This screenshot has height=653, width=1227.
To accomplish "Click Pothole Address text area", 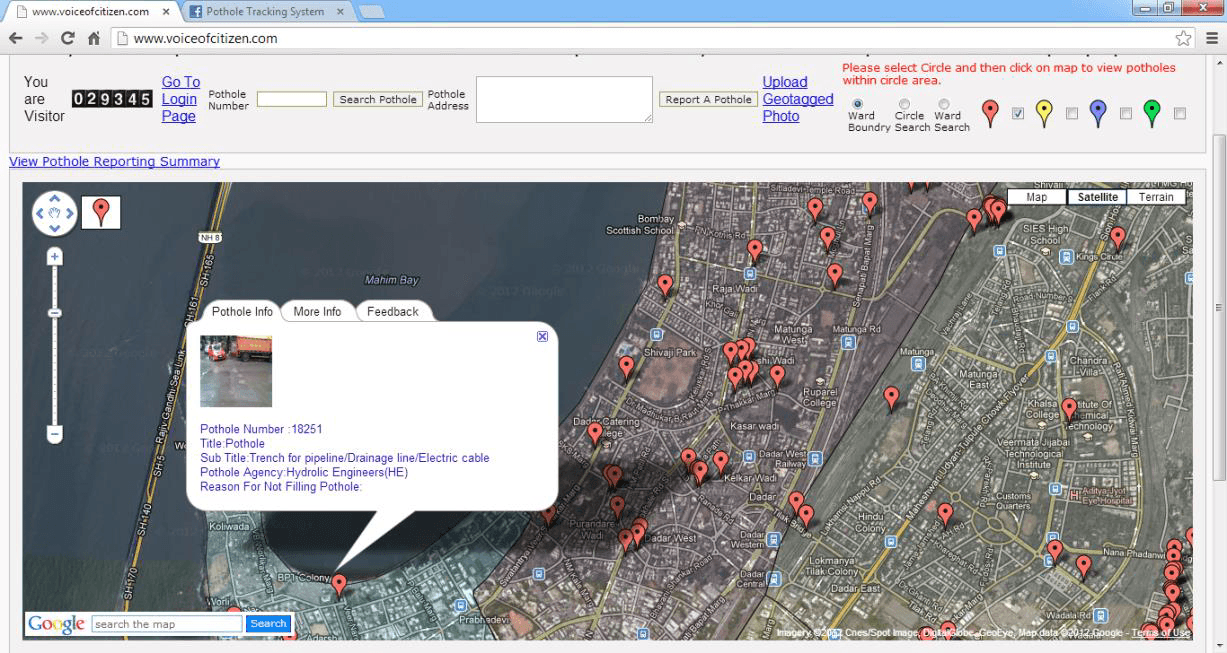I will [564, 100].
